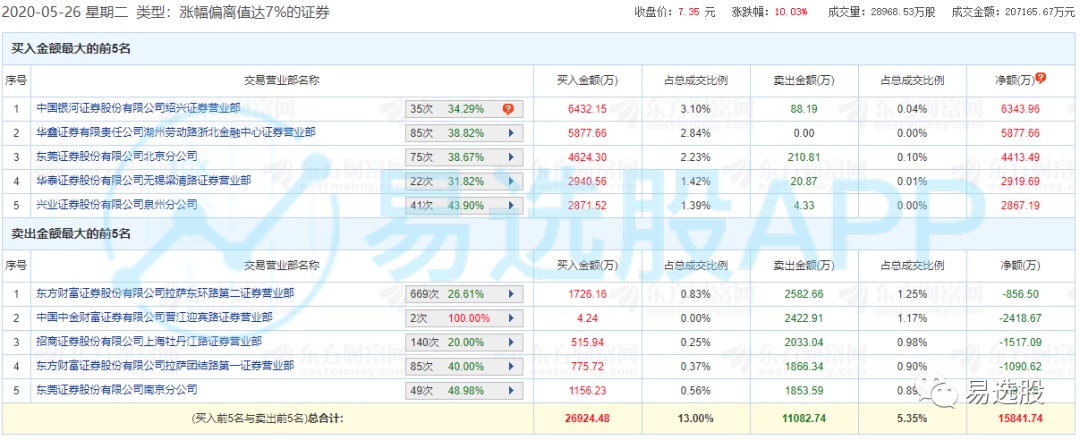Click buy amount 4624.30
This screenshot has height=440, width=1080.
(x=587, y=157)
